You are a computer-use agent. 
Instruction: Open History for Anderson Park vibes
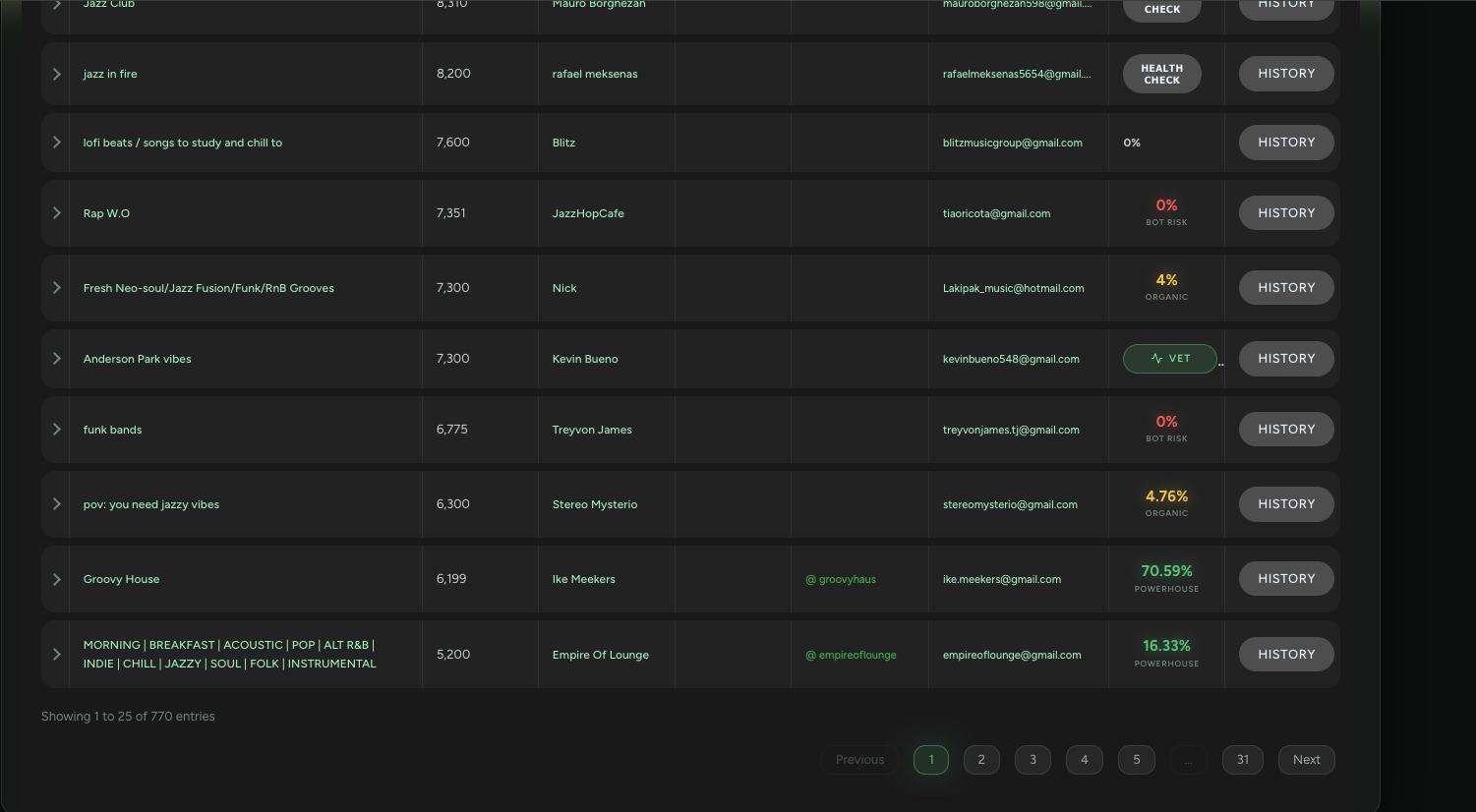tap(1286, 359)
